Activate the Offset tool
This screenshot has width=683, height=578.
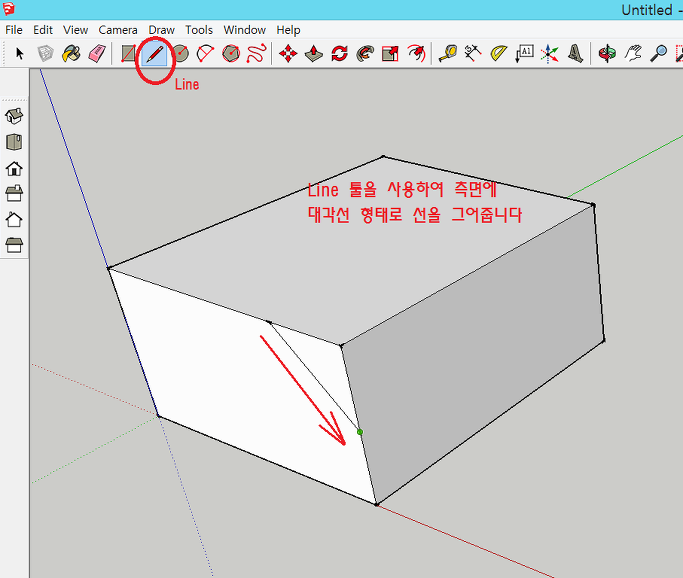coord(416,54)
